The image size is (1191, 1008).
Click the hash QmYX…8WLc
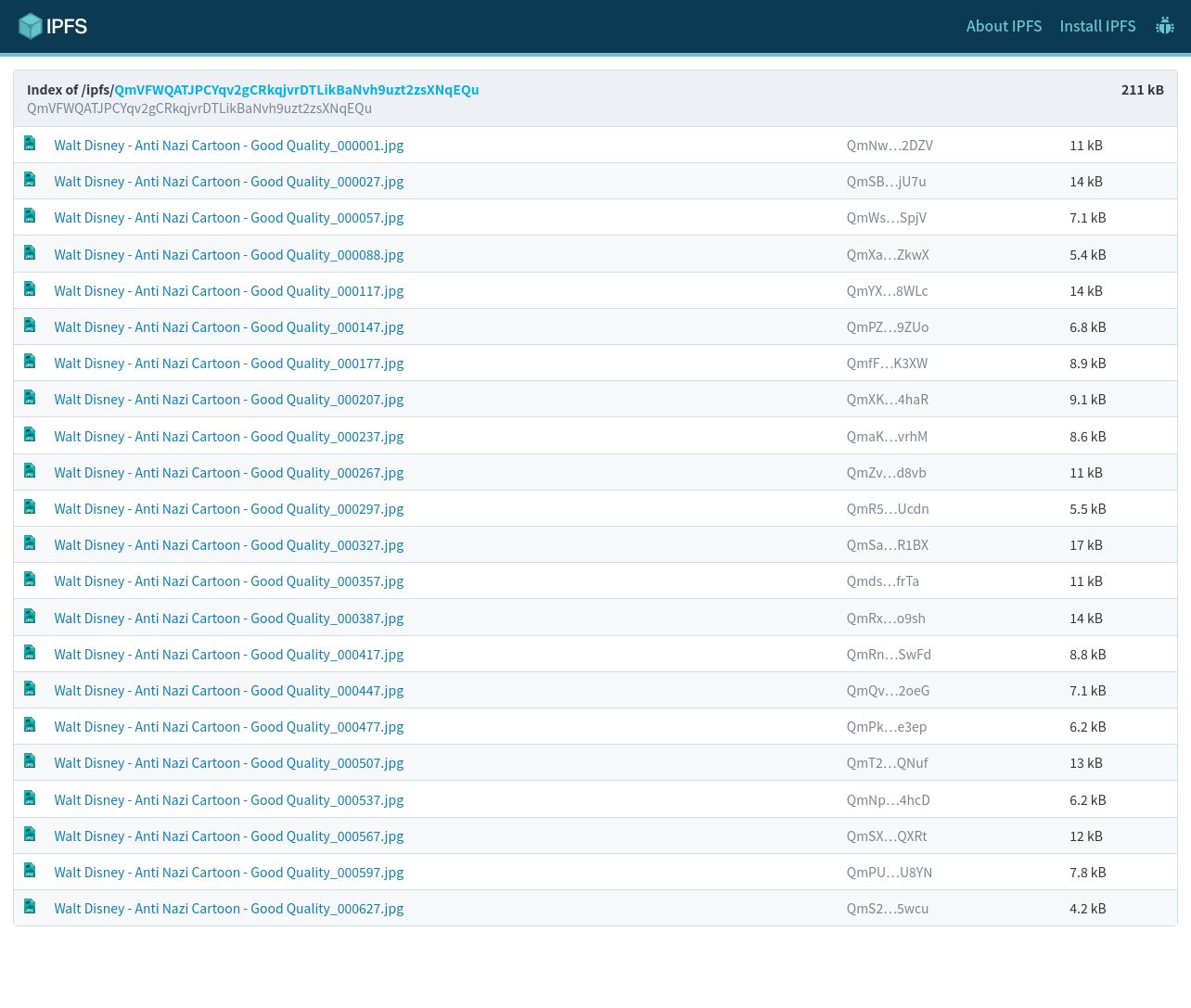887,291
